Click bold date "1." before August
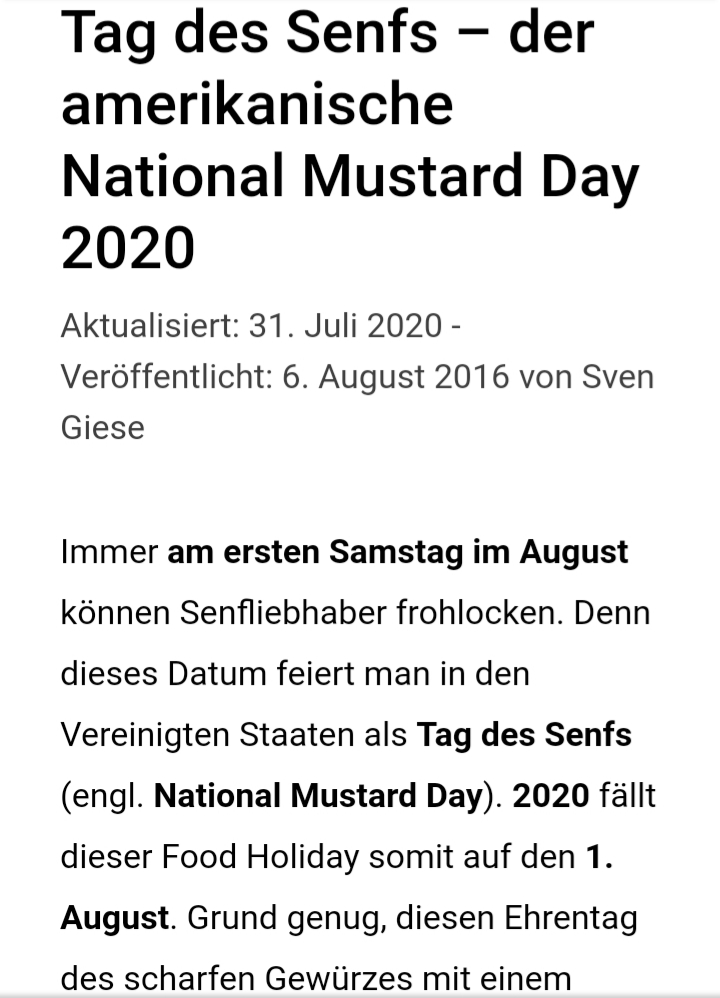The image size is (720, 998). coord(599,857)
